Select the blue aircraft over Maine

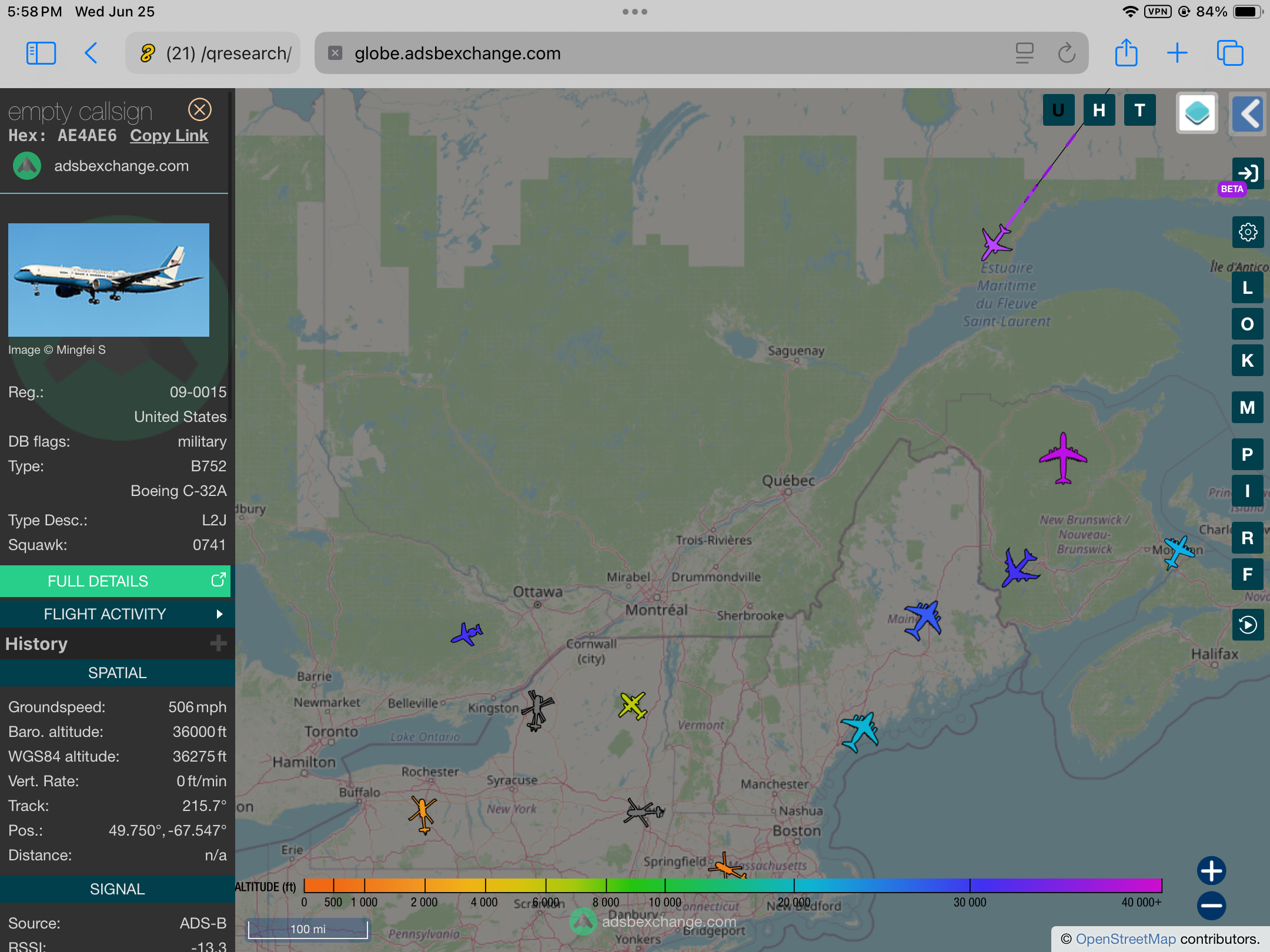[x=923, y=620]
